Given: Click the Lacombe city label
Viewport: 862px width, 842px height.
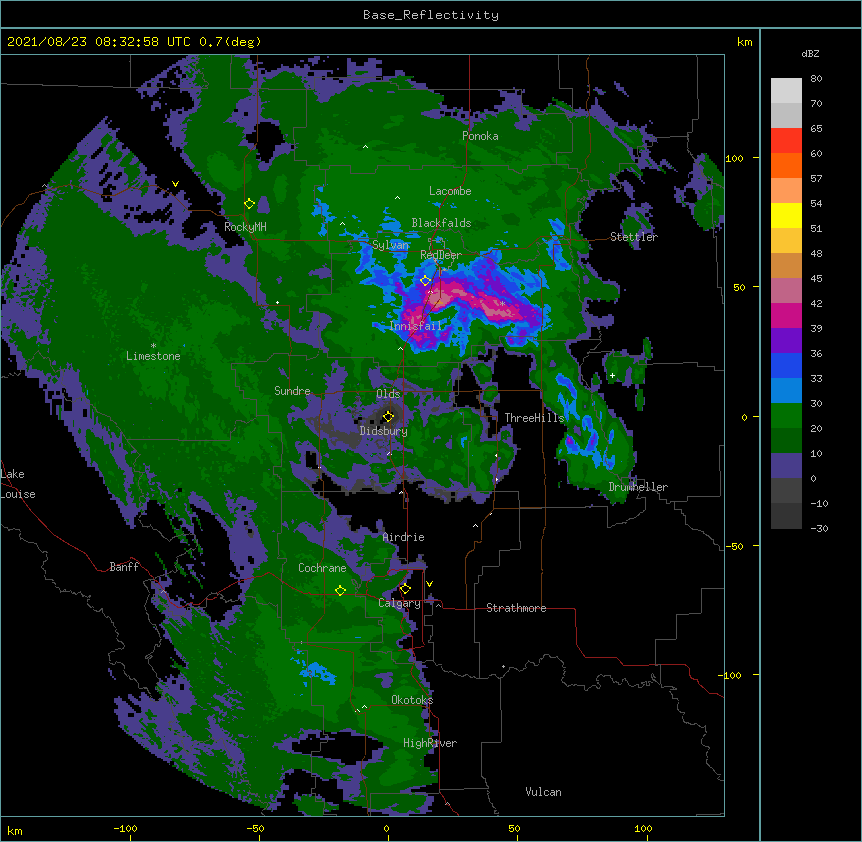Looking at the screenshot, I should 450,191.
